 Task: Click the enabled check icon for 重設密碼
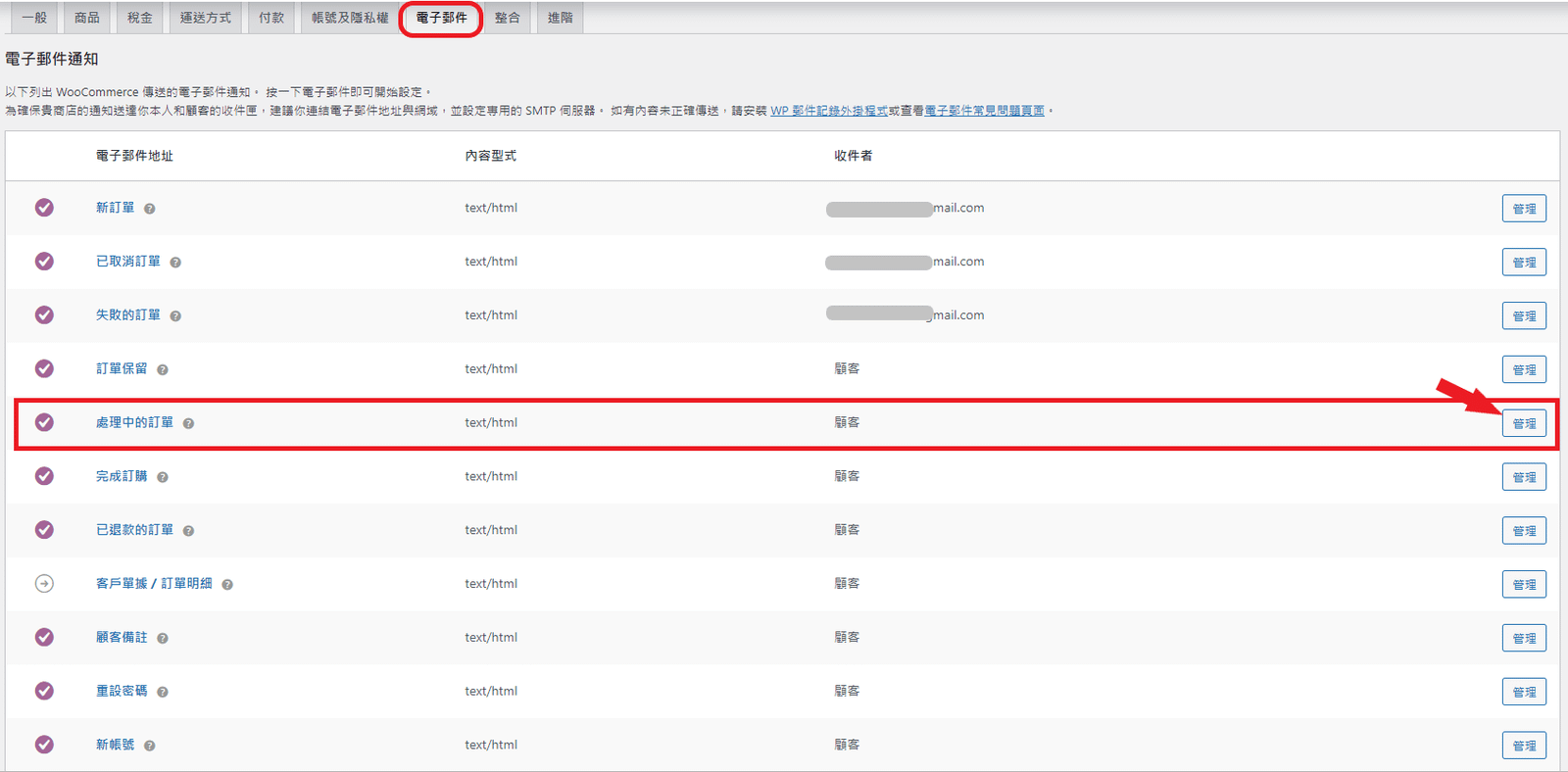44,691
